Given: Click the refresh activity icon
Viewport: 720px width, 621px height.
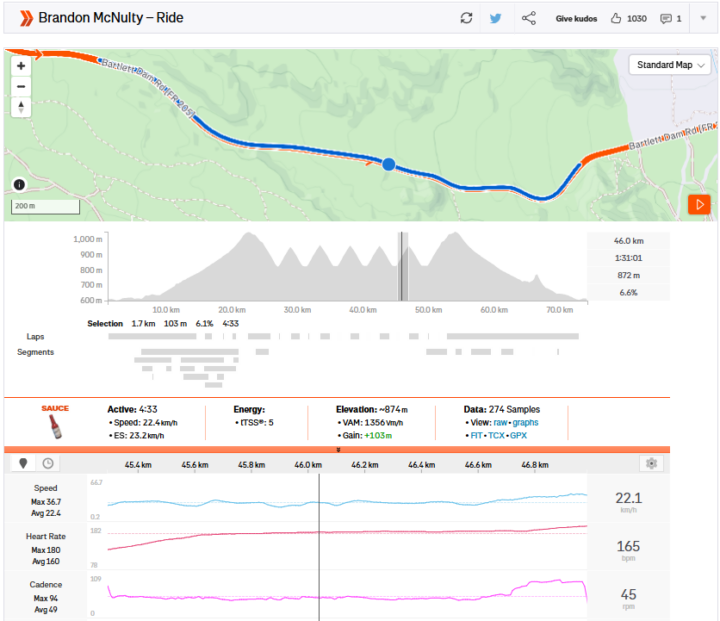Looking at the screenshot, I should click(466, 18).
